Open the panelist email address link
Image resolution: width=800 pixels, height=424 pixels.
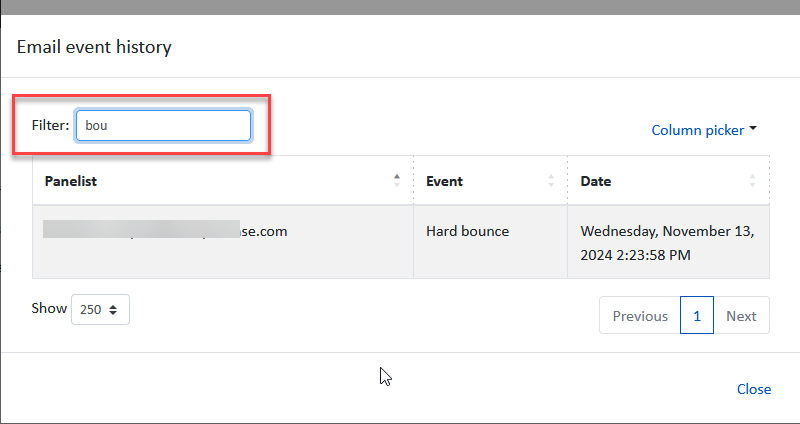coord(165,231)
